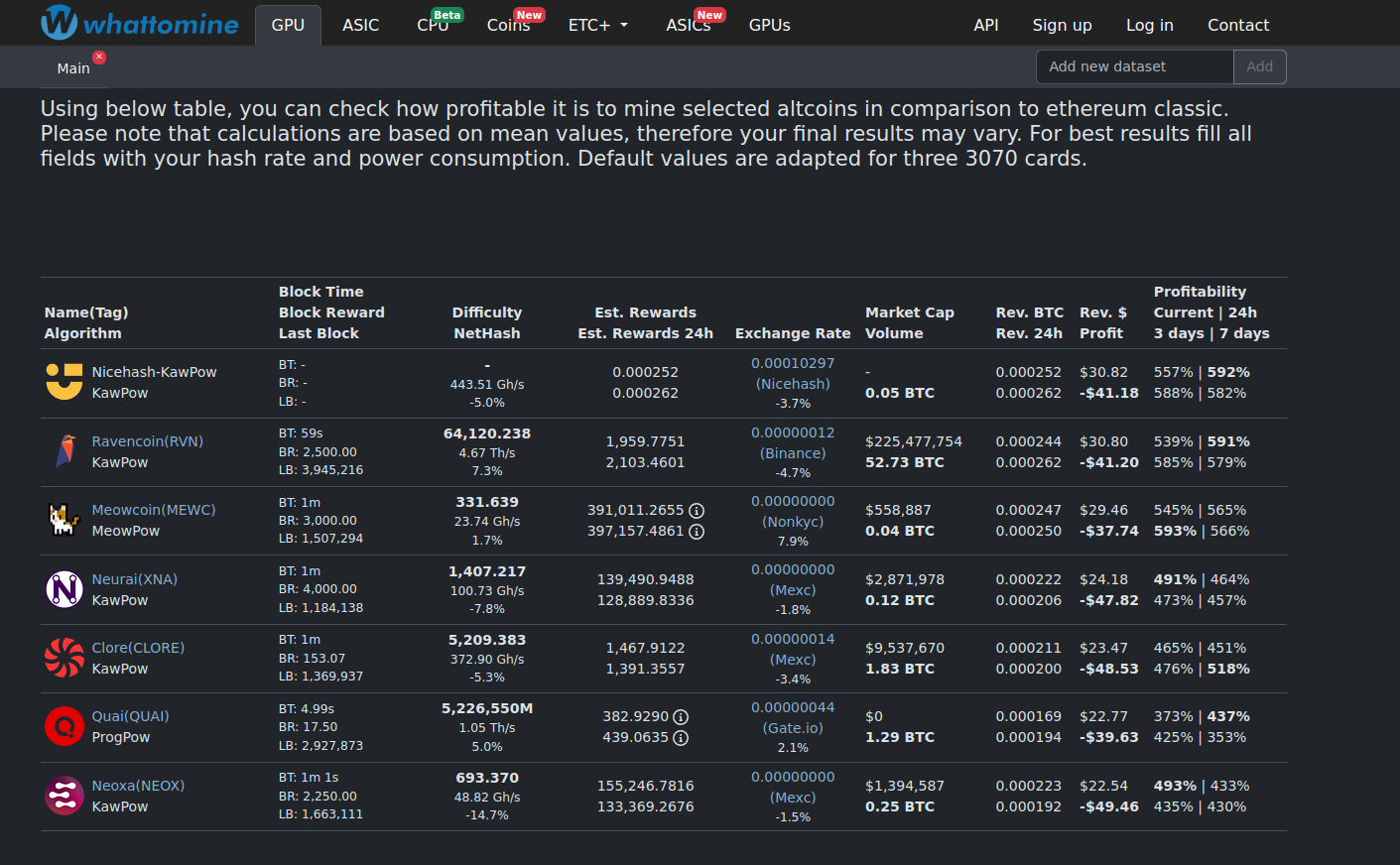Click the Nicehash-KawPow row name

tap(154, 372)
